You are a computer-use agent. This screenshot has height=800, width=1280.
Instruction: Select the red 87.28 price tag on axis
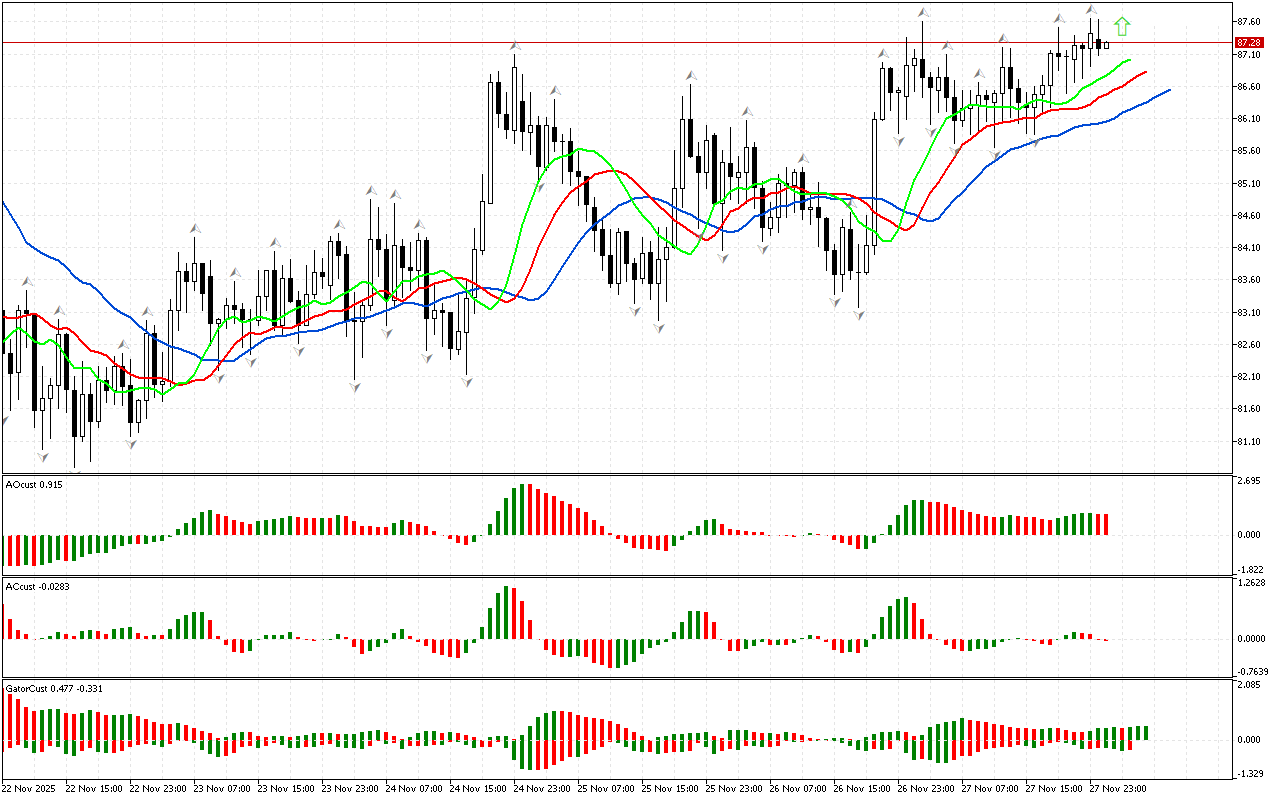[x=1247, y=43]
